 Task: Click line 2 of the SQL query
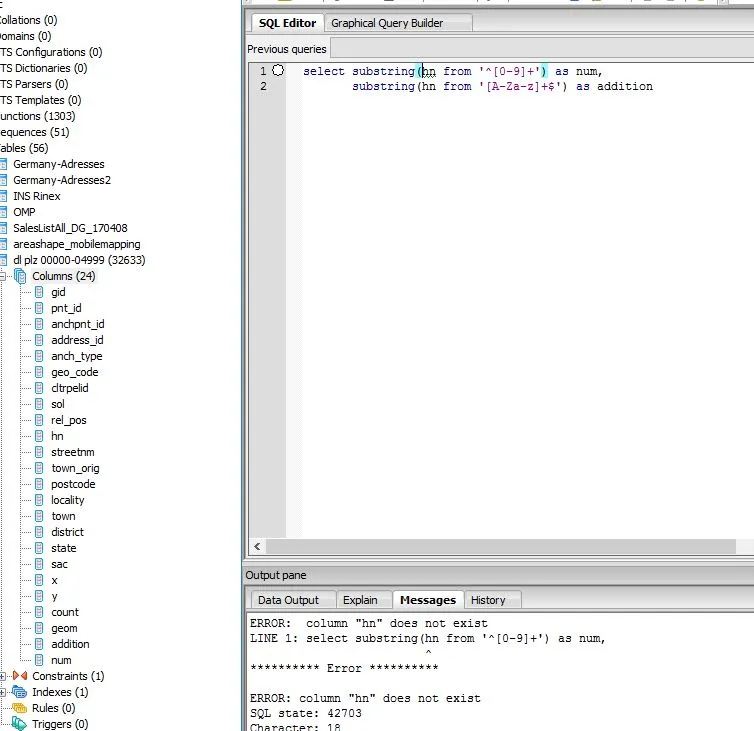click(x=502, y=87)
